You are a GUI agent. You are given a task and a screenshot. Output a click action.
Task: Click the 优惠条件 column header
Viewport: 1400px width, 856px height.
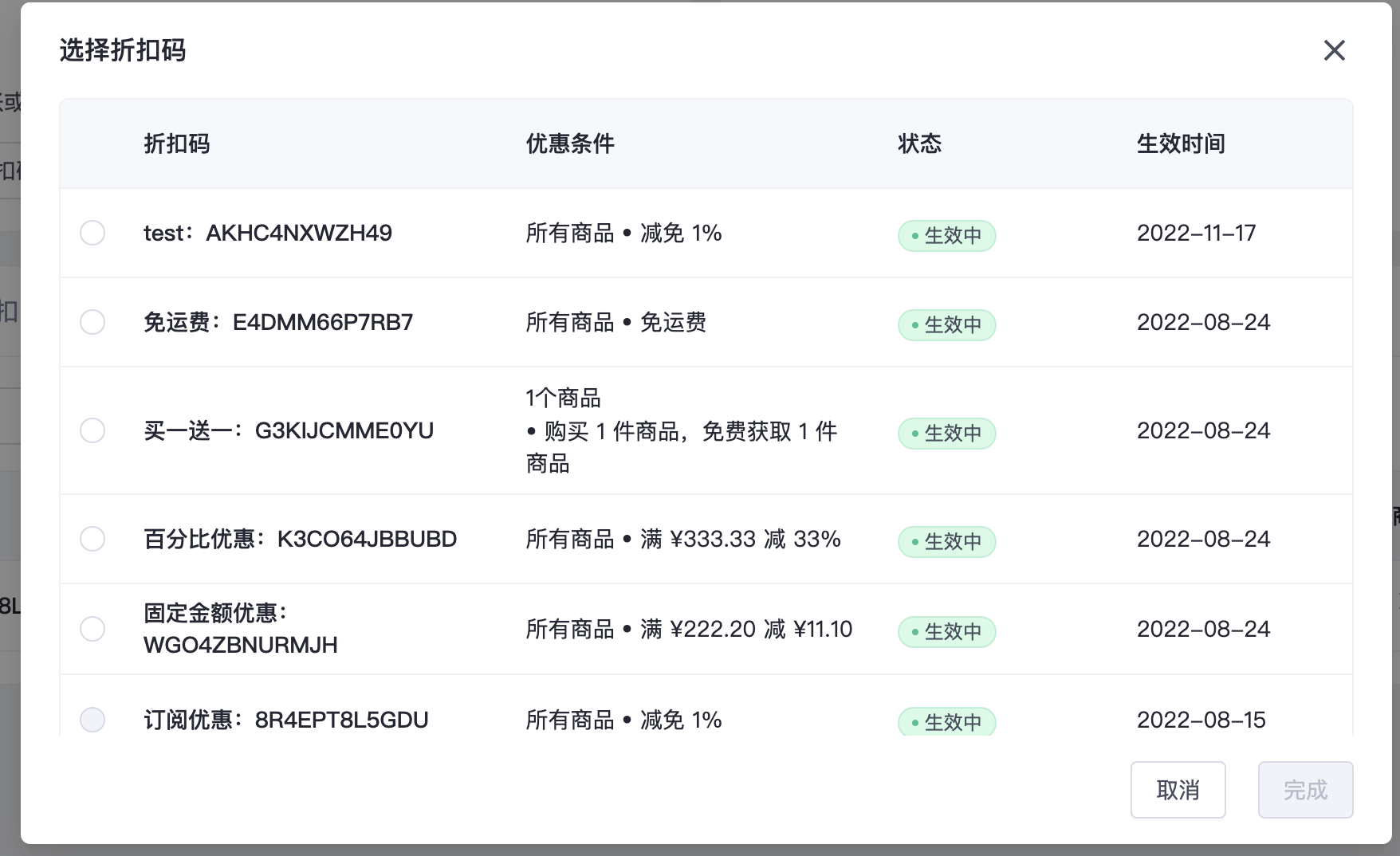570,144
